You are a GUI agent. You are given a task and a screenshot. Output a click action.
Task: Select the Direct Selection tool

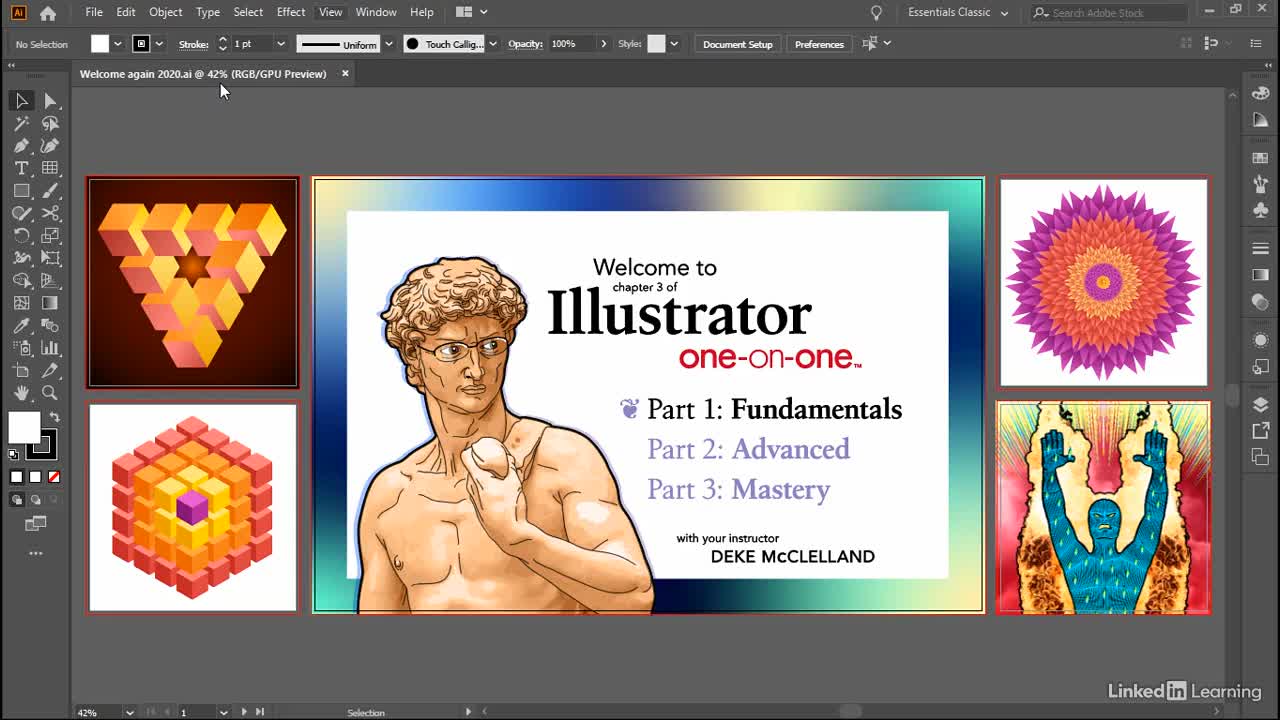coord(50,101)
